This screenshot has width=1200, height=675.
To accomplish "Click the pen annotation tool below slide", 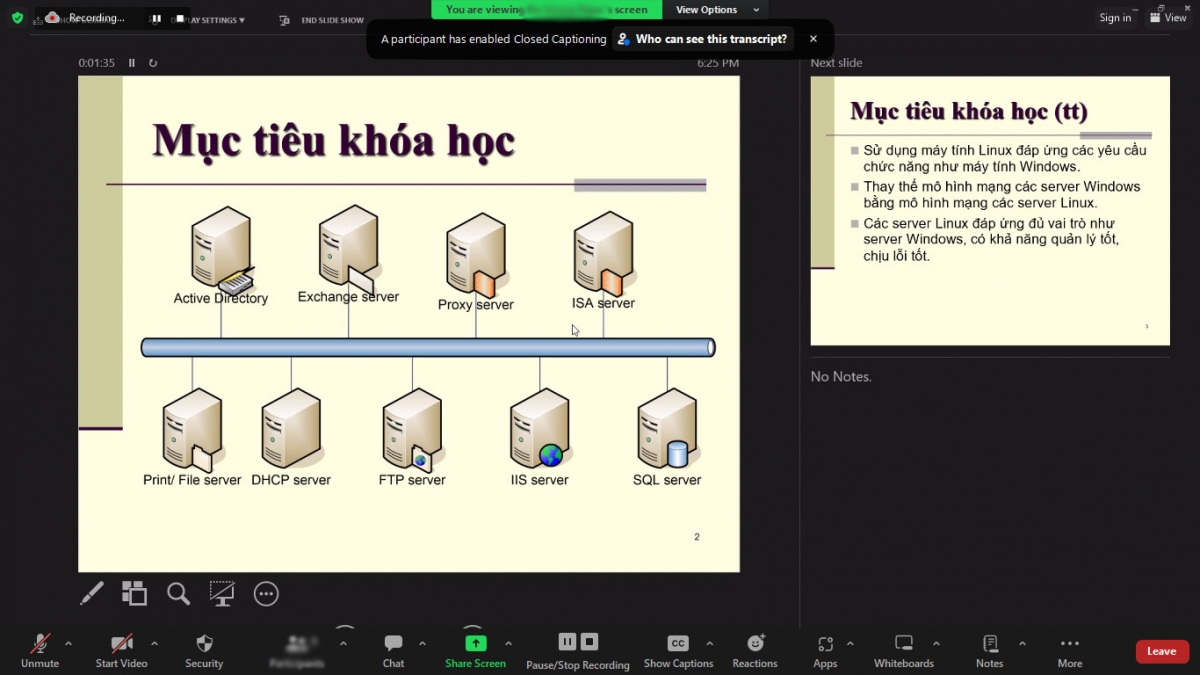I will [x=92, y=594].
